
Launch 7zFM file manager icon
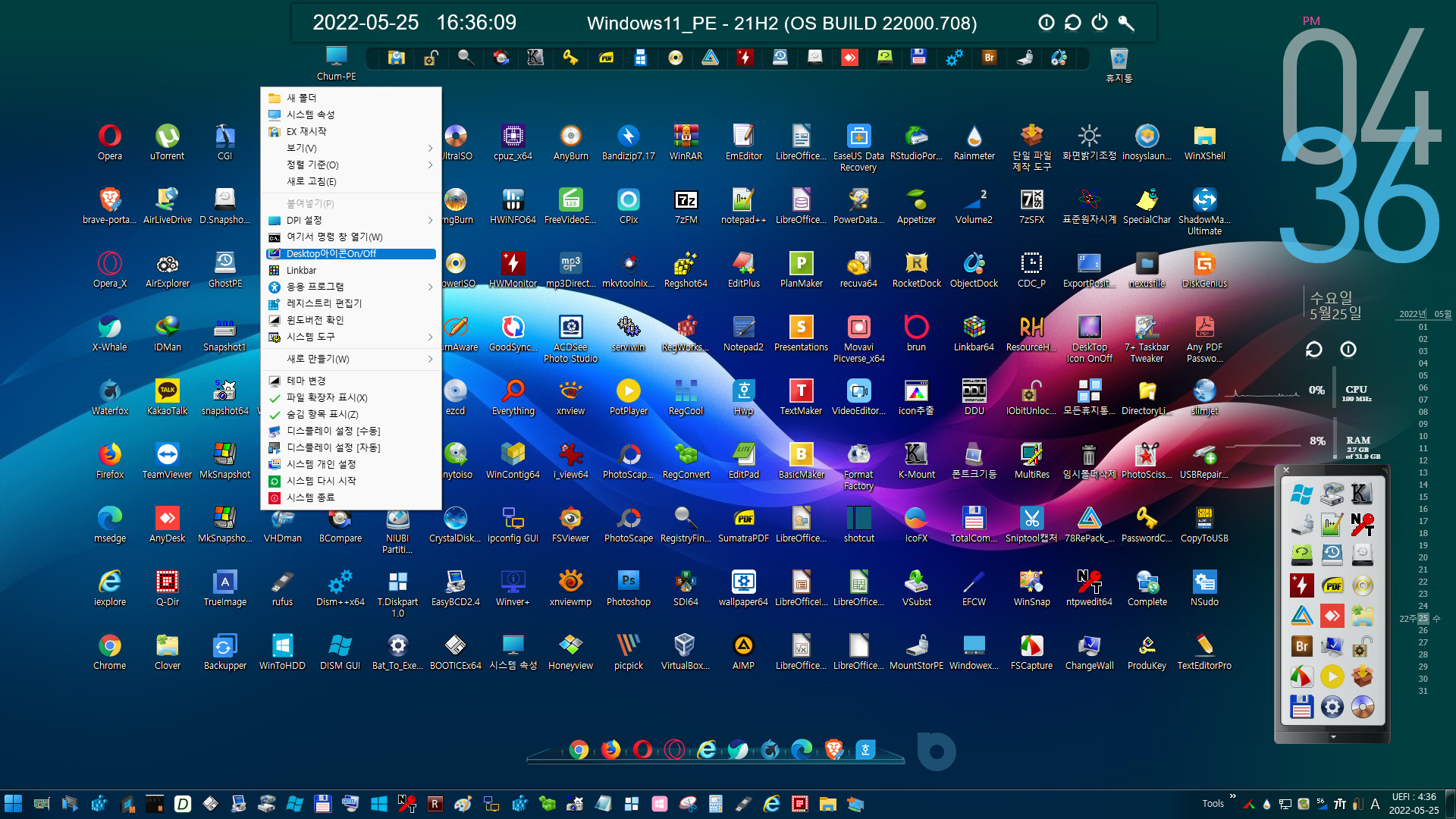pyautogui.click(x=686, y=206)
